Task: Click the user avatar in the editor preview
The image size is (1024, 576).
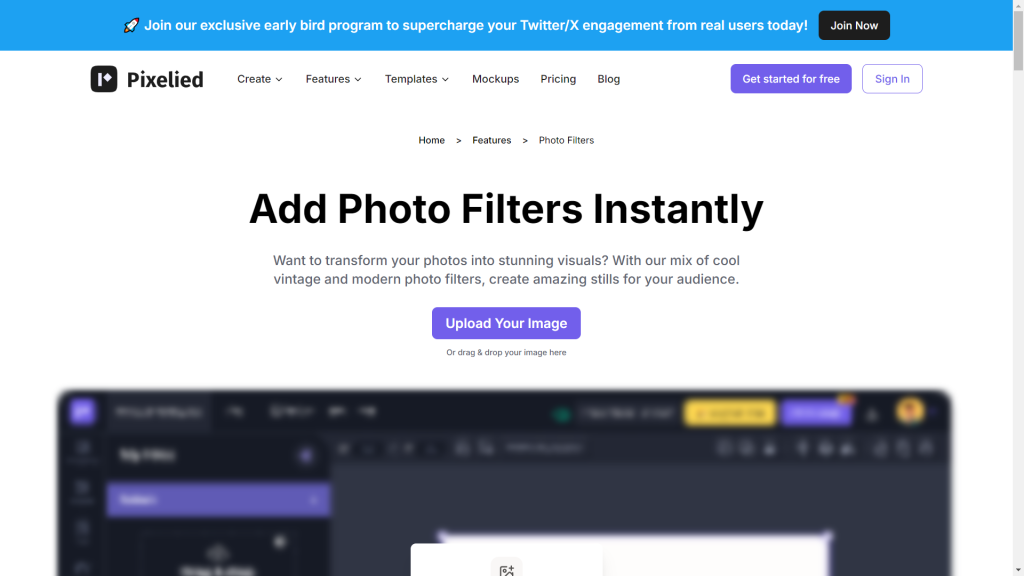Action: (909, 411)
